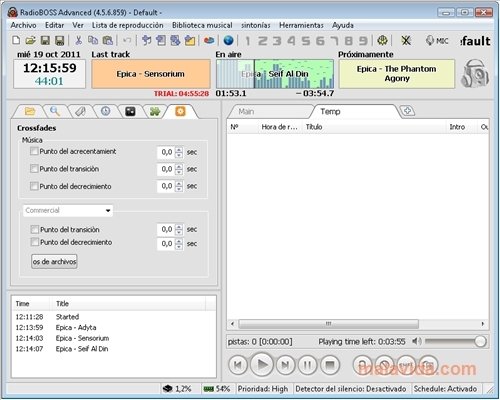The height and width of the screenshot is (400, 500).
Task: Open the clock scheduler tab
Action: click(105, 111)
